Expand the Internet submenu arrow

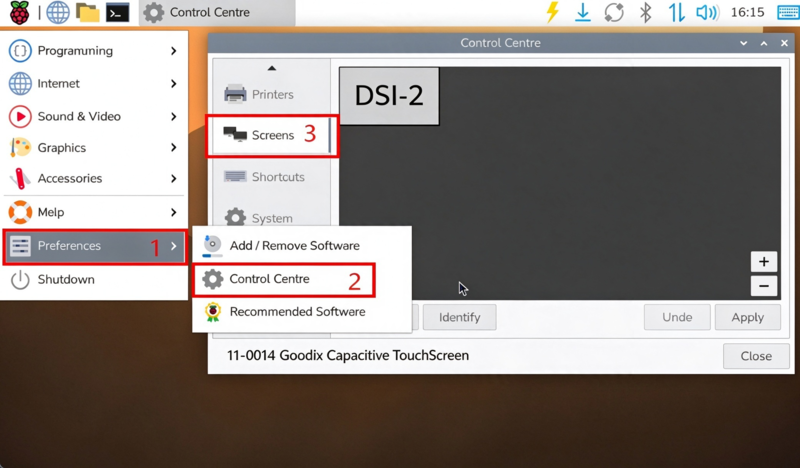pos(174,83)
